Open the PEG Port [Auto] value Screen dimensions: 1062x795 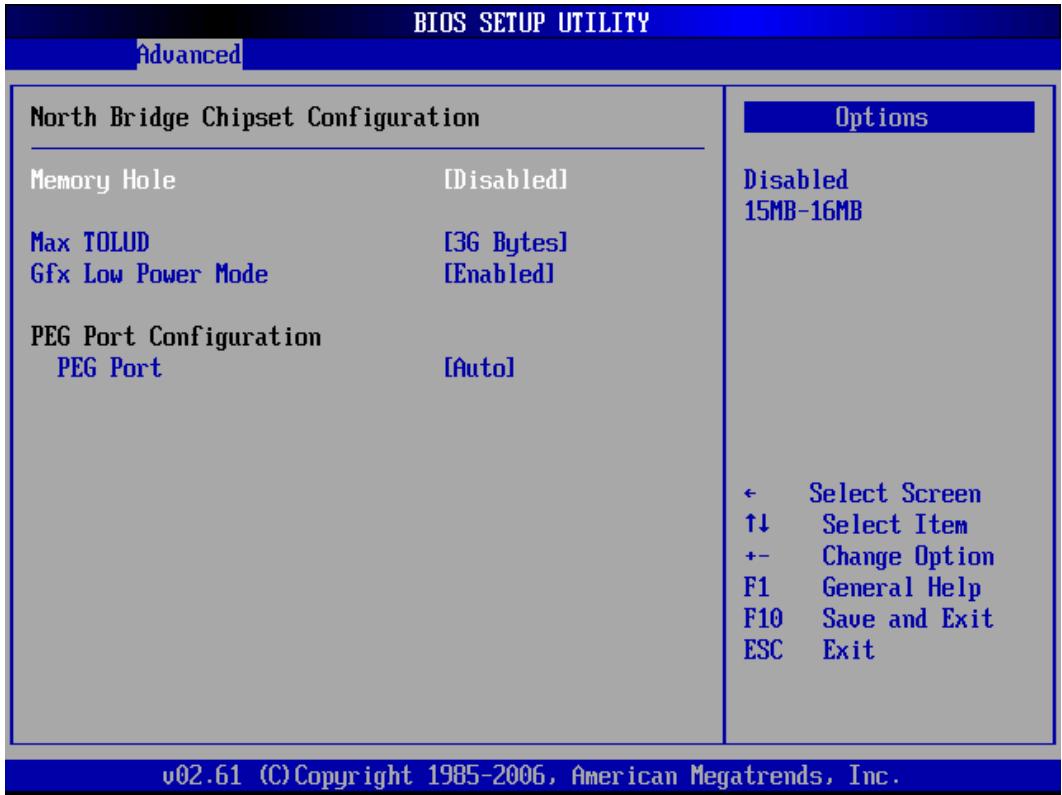480,368
